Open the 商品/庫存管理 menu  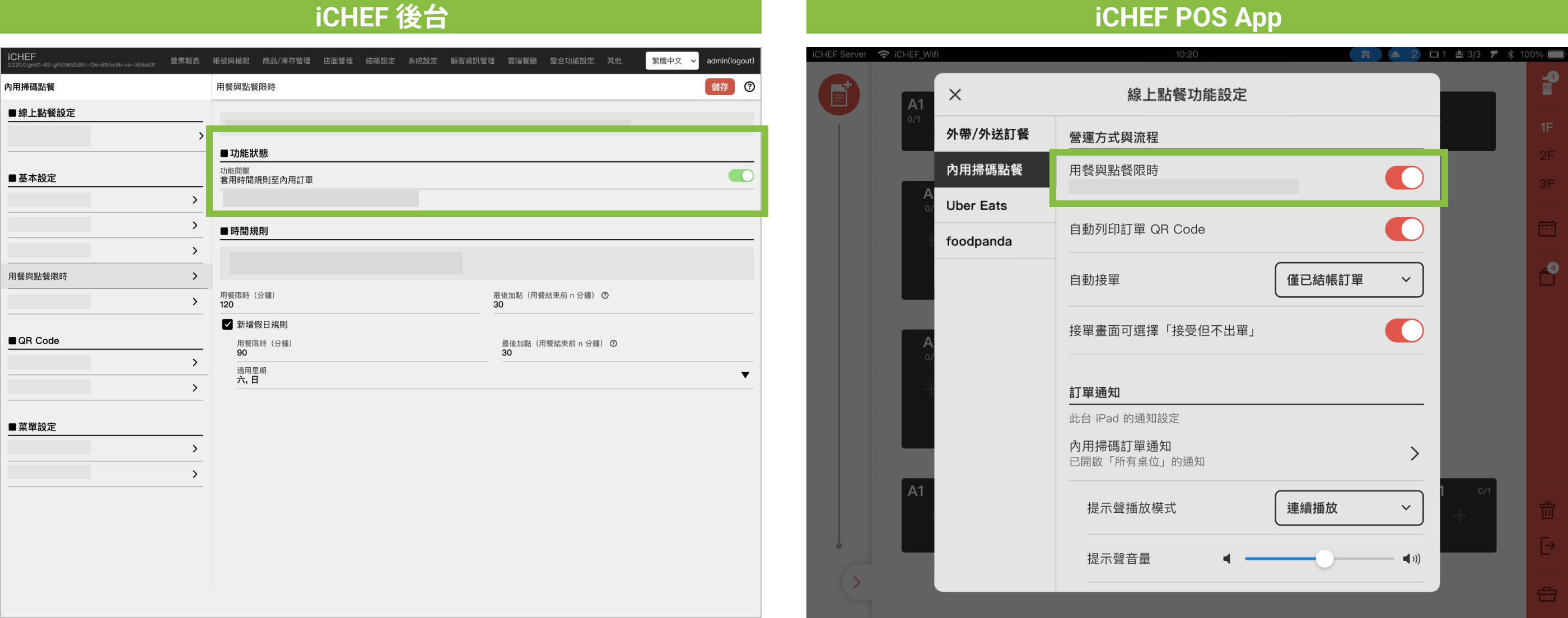286,61
